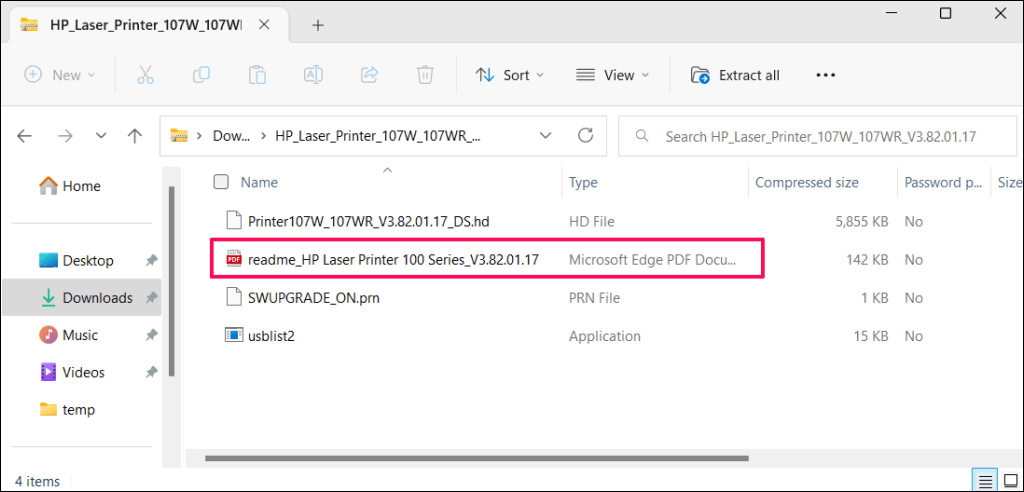
Task: Add a new tab with plus
Action: (x=318, y=25)
